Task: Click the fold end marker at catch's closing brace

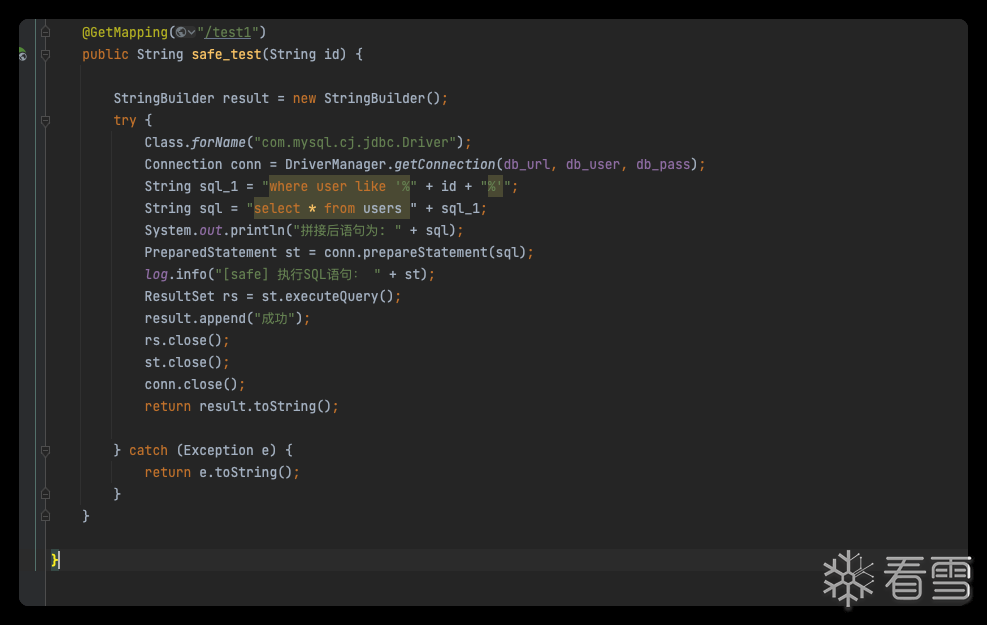Action: [x=45, y=494]
